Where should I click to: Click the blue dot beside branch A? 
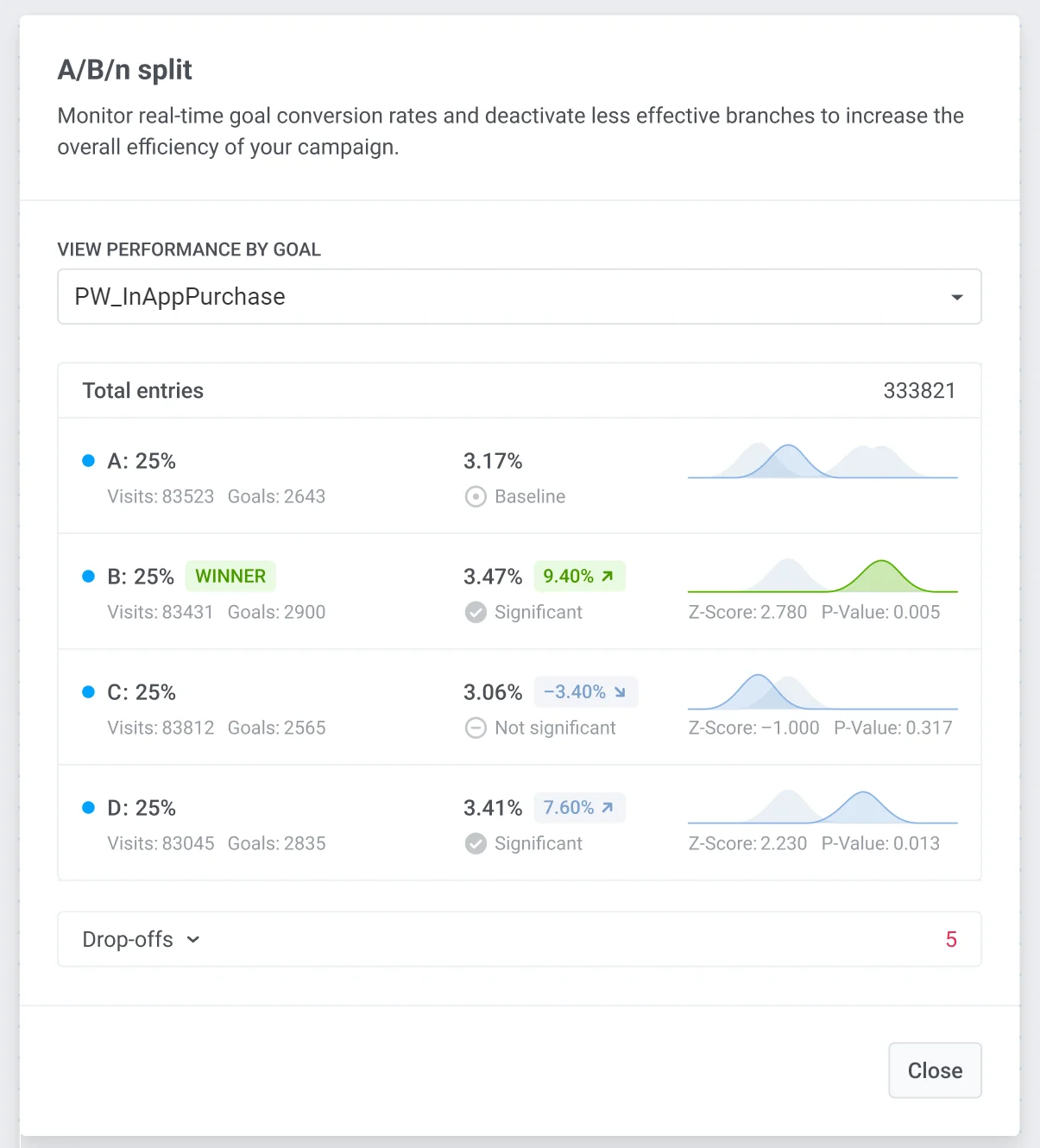click(x=88, y=461)
